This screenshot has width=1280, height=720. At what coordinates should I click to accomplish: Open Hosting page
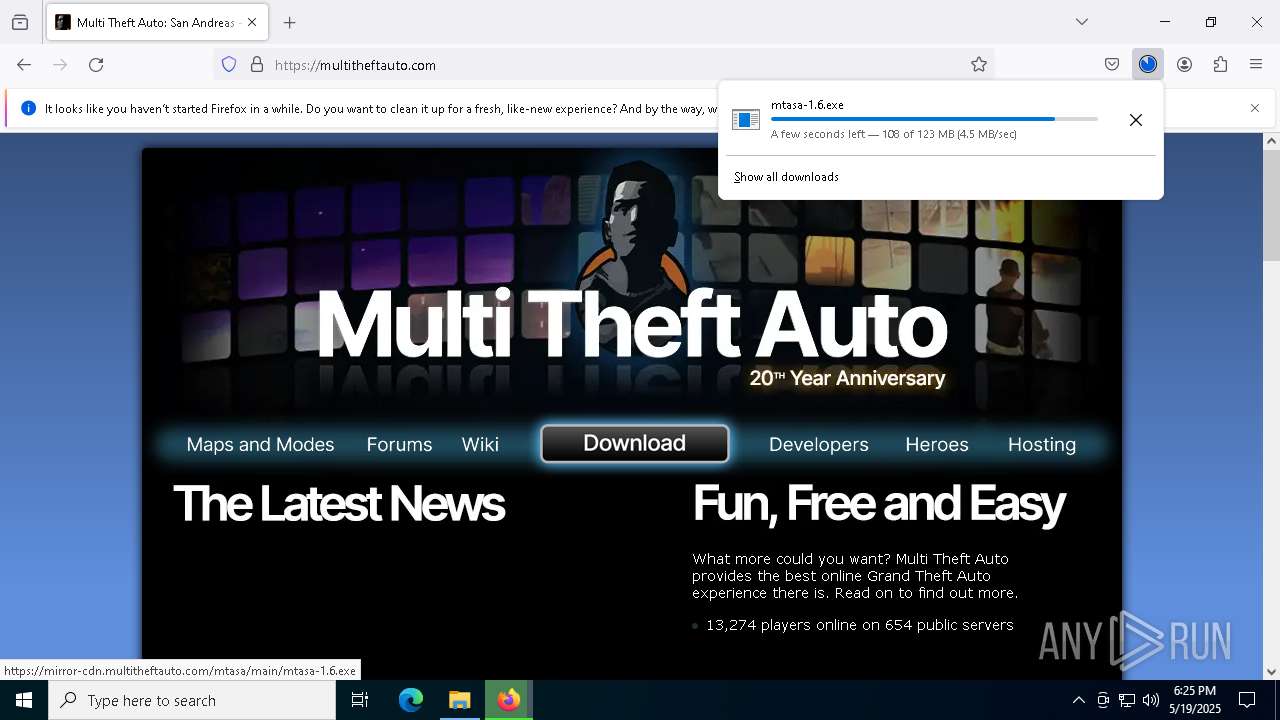point(1042,444)
